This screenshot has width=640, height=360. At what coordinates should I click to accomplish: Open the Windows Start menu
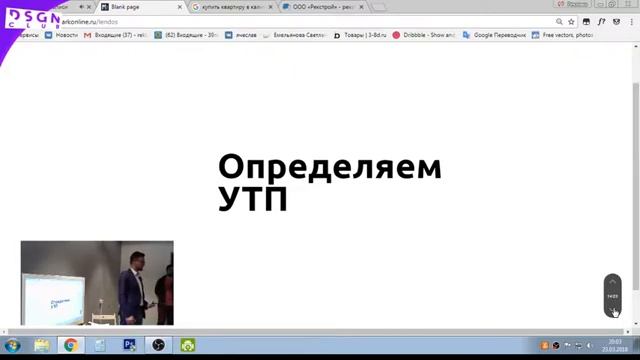point(13,345)
